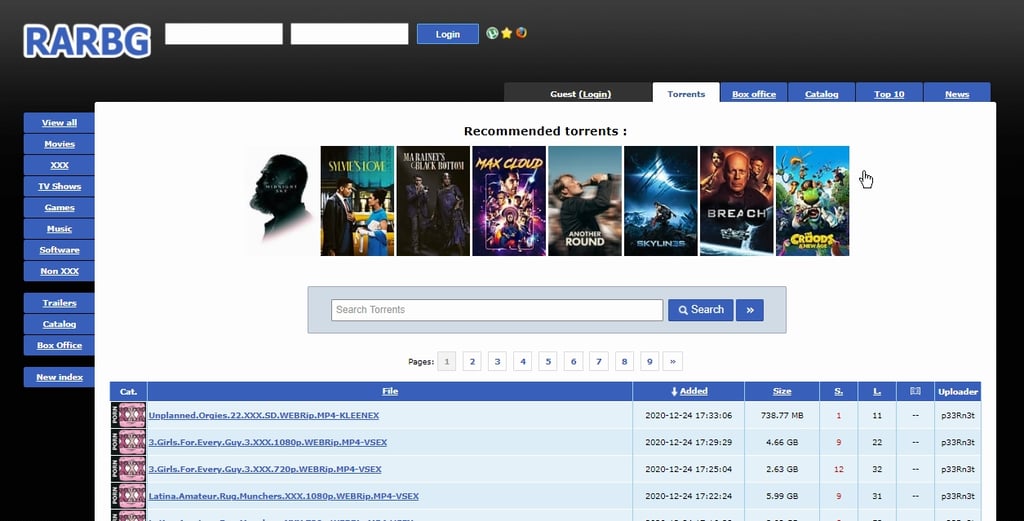This screenshot has height=521, width=1024.
Task: Open 3.Girls.For.Every.Guy.3.XXX.1080p.WEBRip.MP4-VSEX link
Action: (268, 442)
